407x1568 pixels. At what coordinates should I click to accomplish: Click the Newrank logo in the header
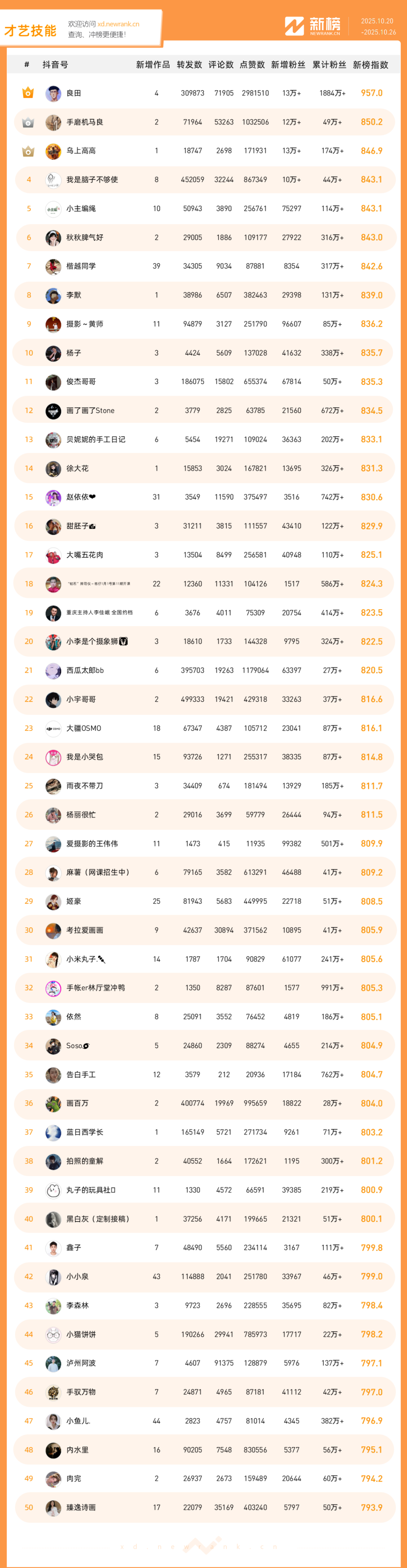pos(313,26)
